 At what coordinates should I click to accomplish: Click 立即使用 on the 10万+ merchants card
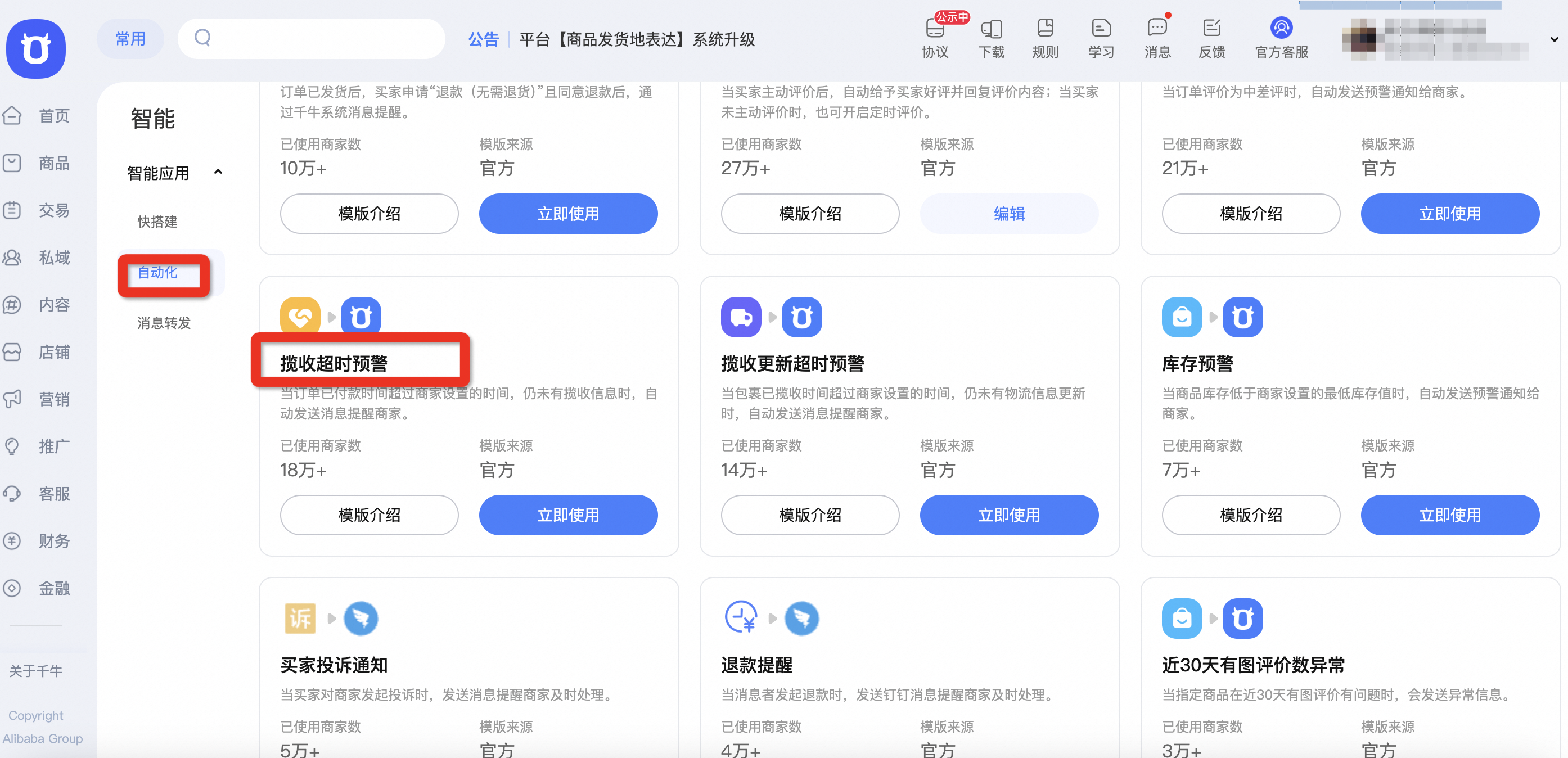[x=568, y=213]
